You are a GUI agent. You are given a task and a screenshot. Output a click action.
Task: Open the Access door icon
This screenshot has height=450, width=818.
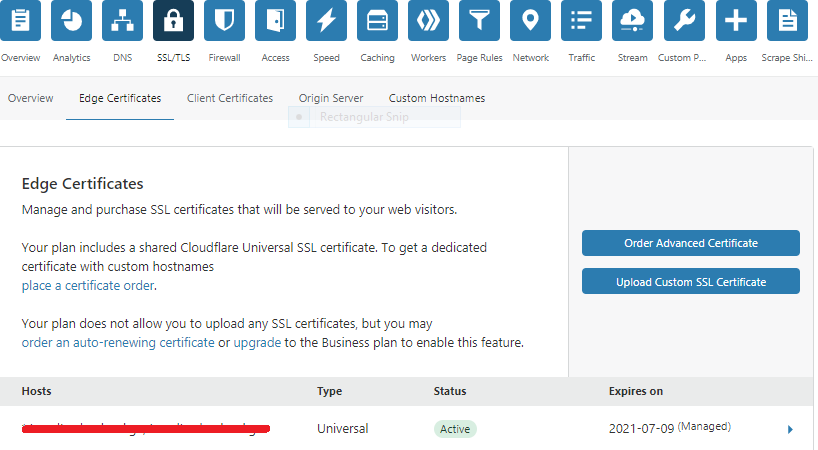click(275, 20)
